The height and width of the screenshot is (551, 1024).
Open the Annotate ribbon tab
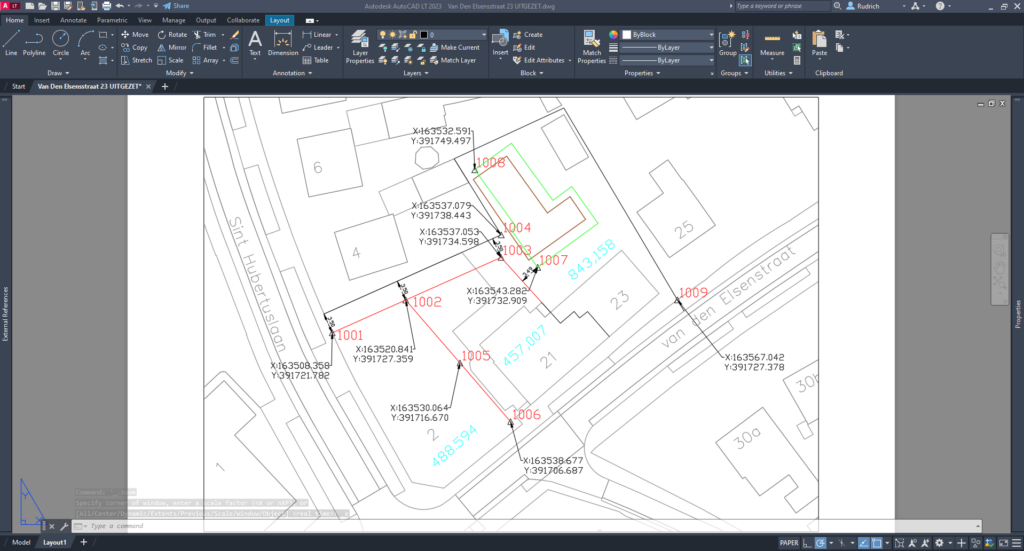pyautogui.click(x=73, y=20)
